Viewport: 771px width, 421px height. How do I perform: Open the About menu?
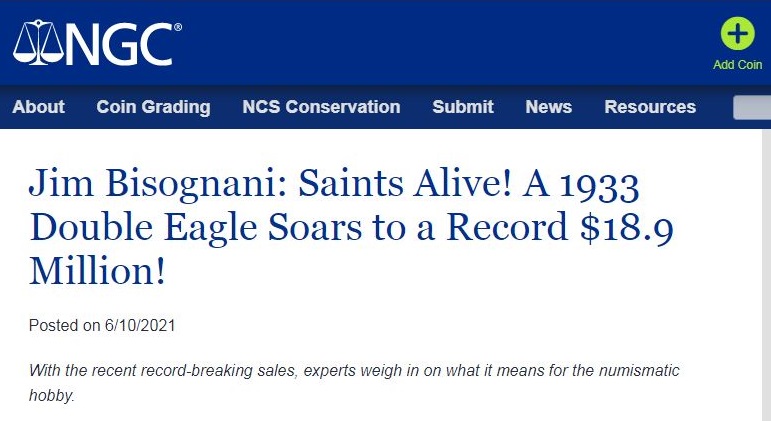pyautogui.click(x=39, y=107)
